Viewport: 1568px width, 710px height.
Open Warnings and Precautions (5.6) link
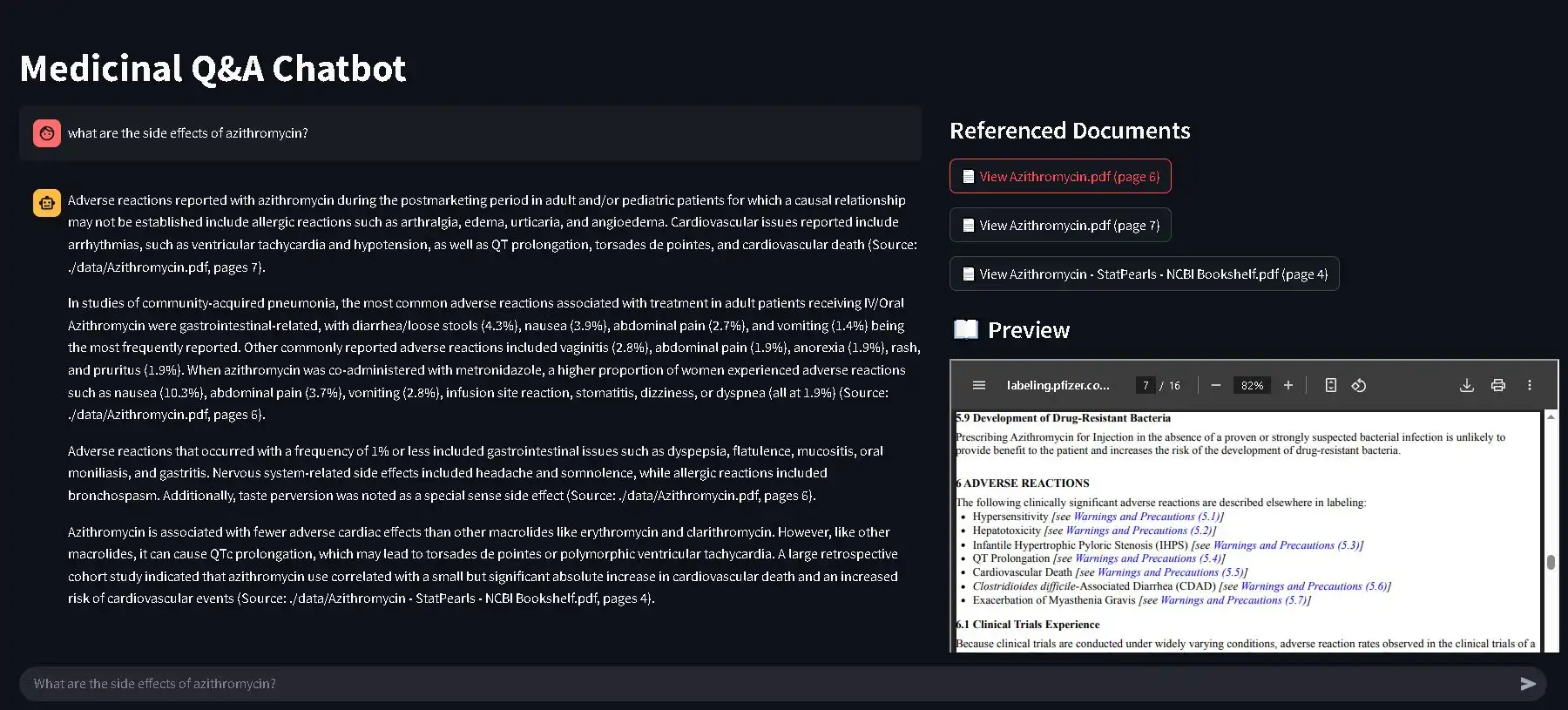point(1313,586)
